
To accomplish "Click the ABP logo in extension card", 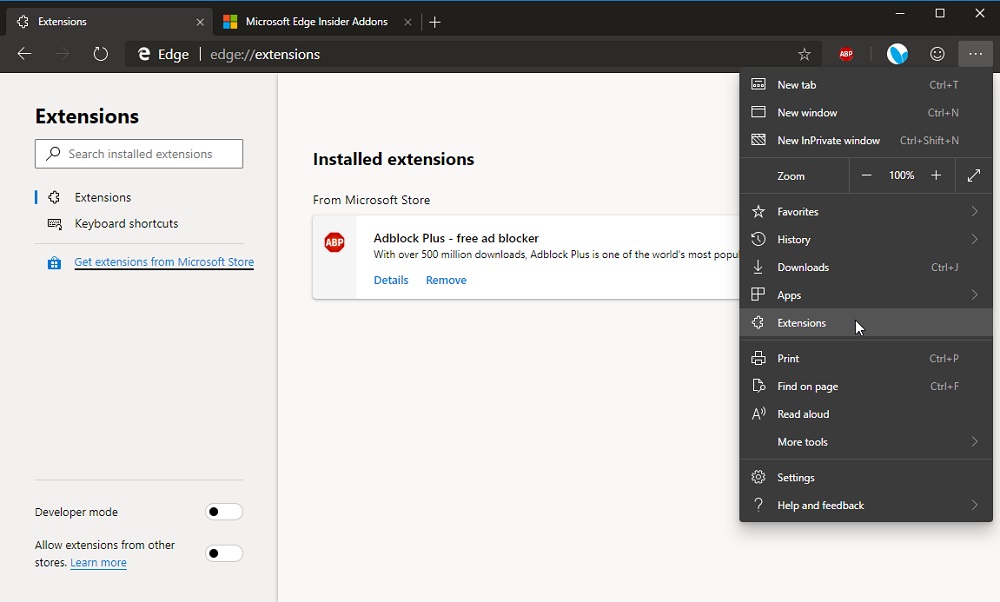I will point(334,242).
